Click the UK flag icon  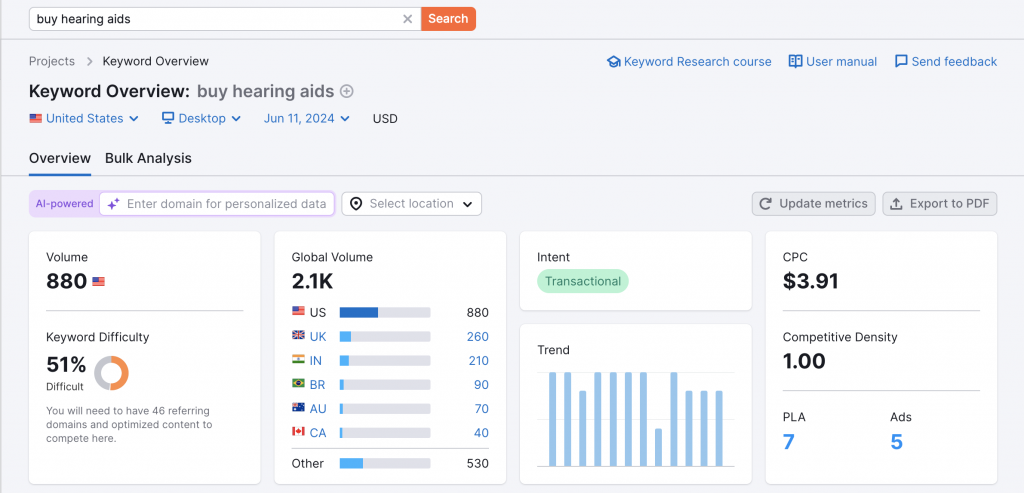[298, 335]
